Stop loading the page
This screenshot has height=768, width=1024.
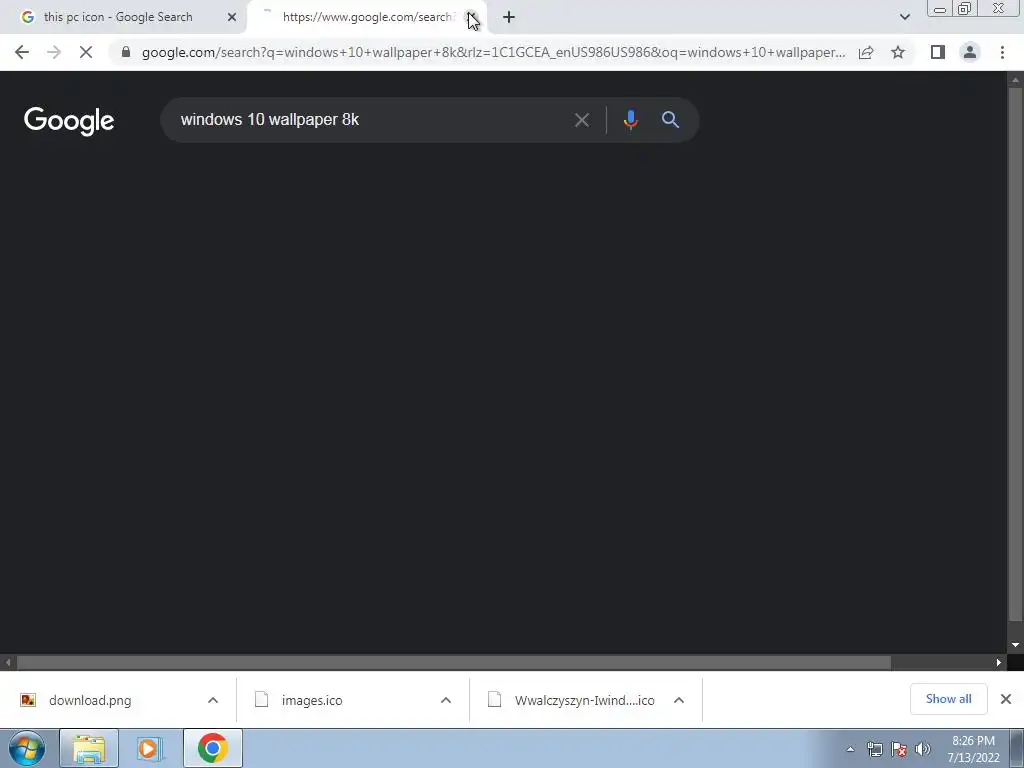click(86, 52)
